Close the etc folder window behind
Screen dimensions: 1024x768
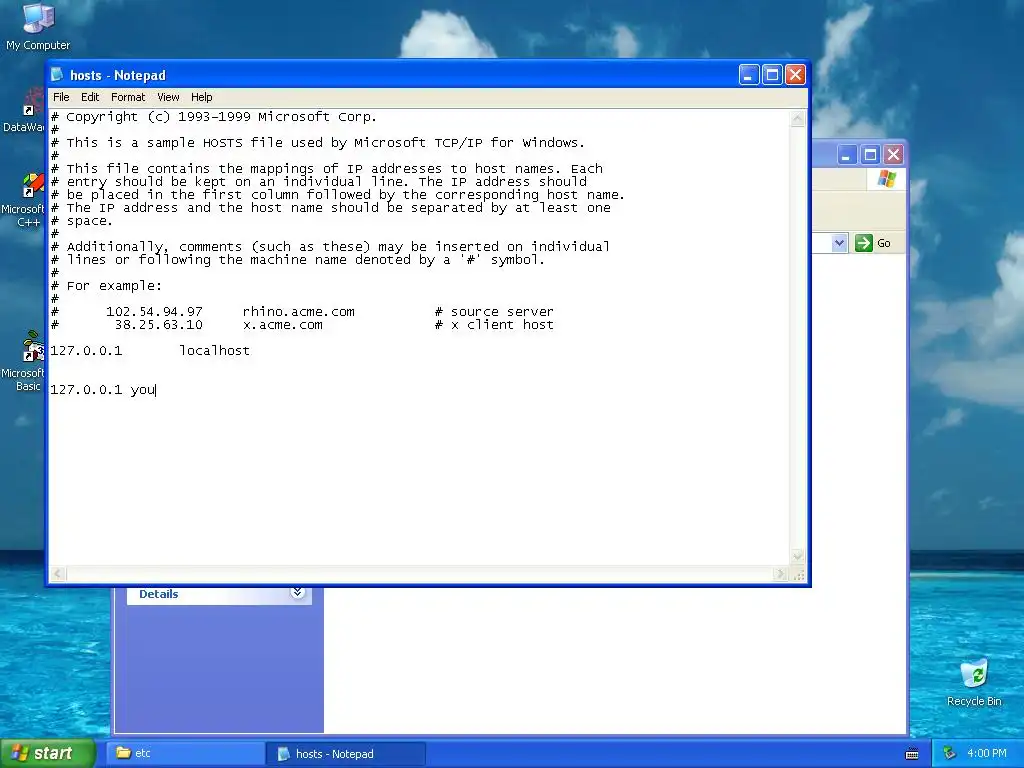coord(893,155)
